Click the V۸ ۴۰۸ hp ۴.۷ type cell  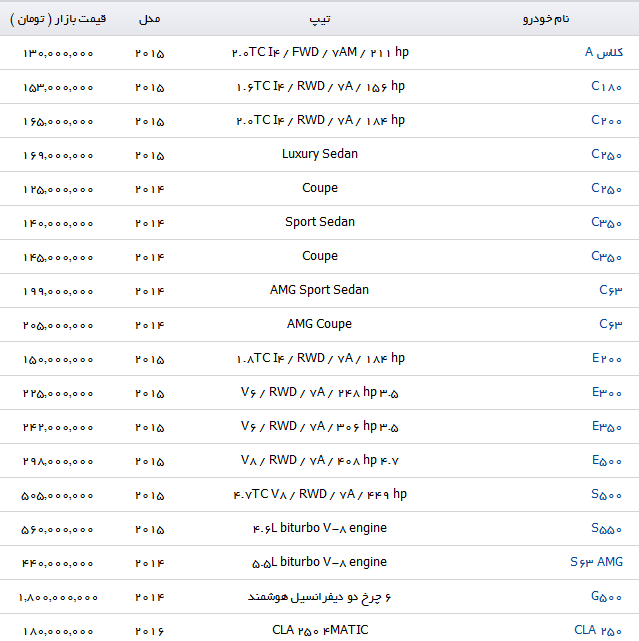319,460
